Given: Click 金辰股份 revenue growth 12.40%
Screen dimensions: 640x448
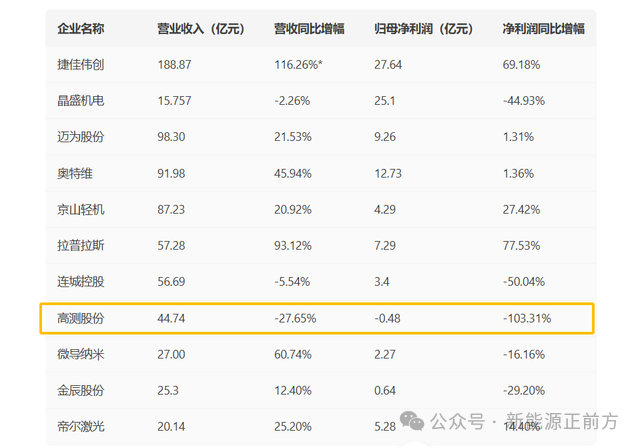Looking at the screenshot, I should point(293,390).
